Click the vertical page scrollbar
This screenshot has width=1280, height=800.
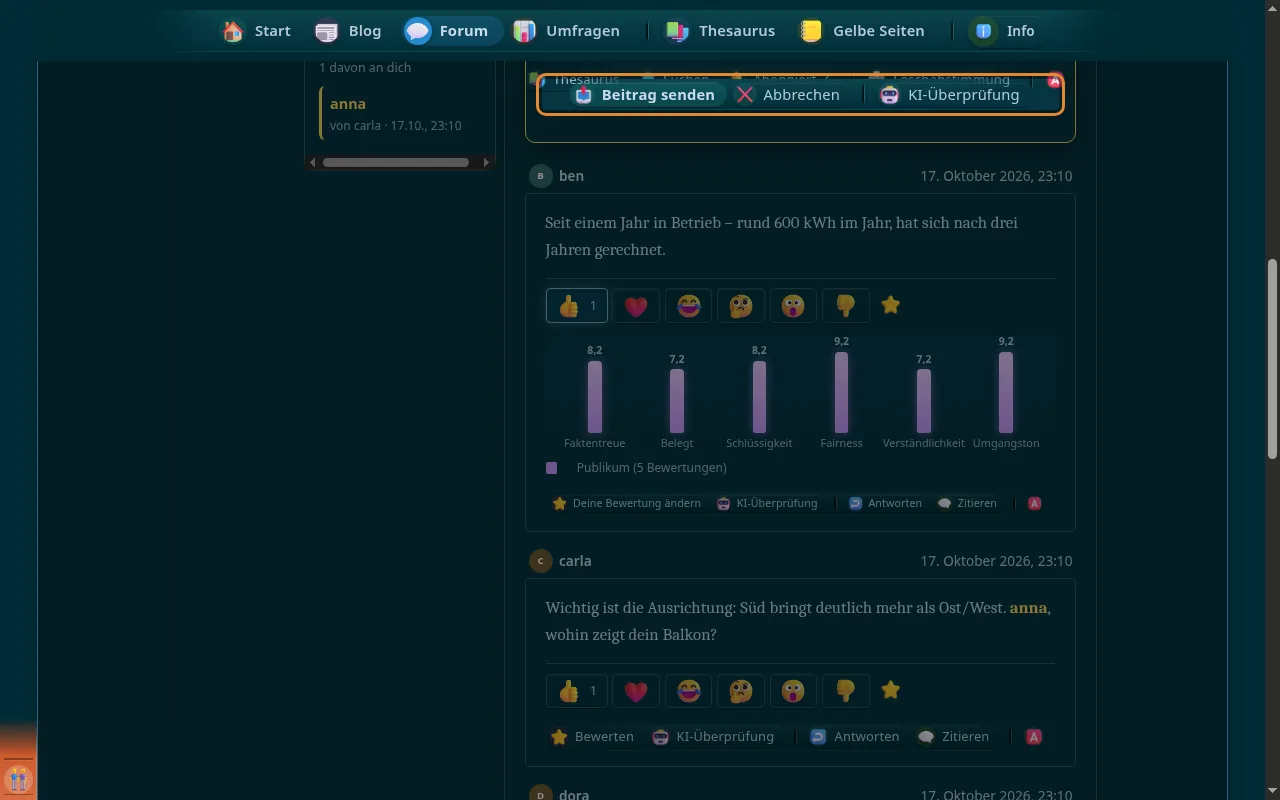pyautogui.click(x=1272, y=357)
